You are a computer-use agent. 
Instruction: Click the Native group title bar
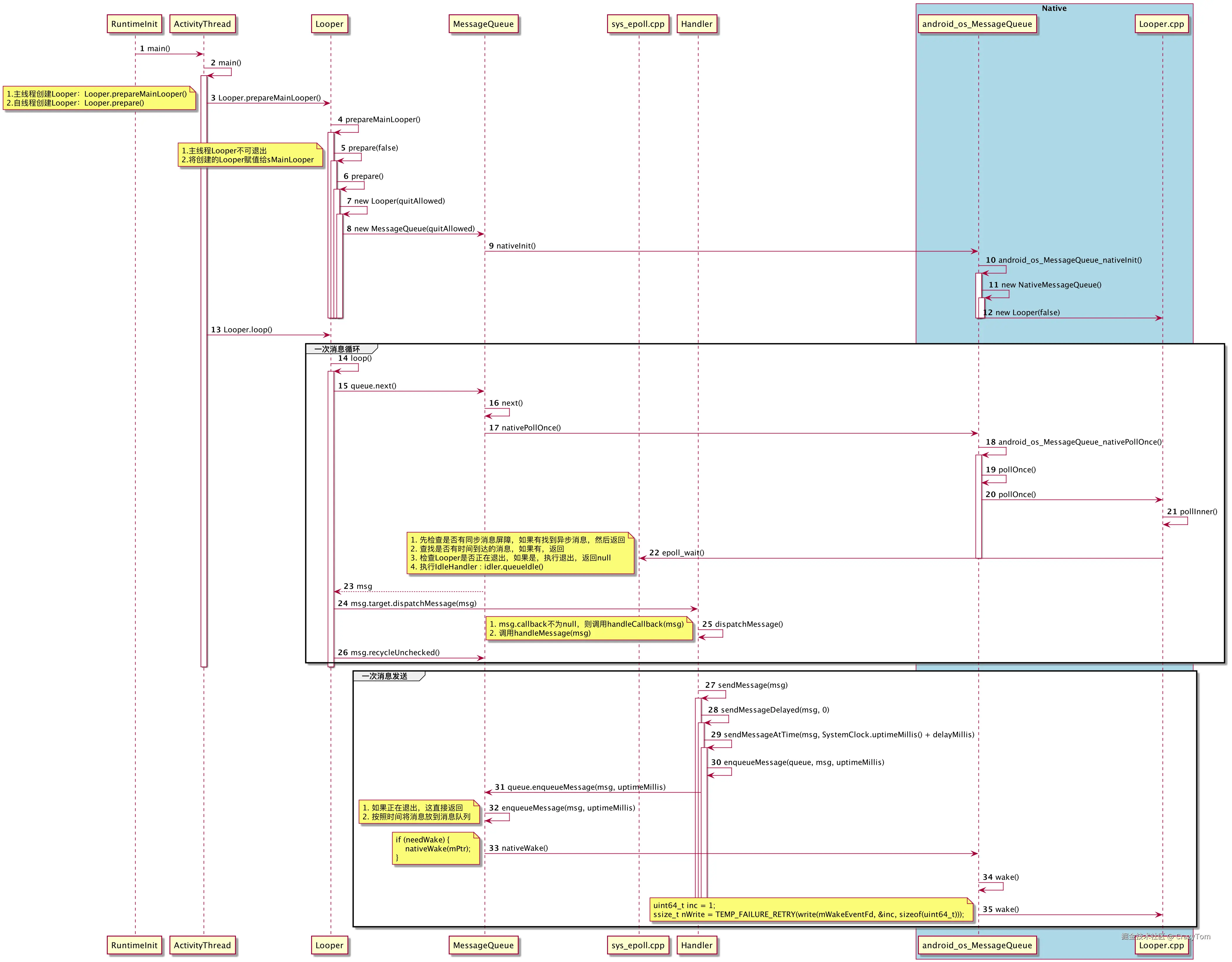1054,8
